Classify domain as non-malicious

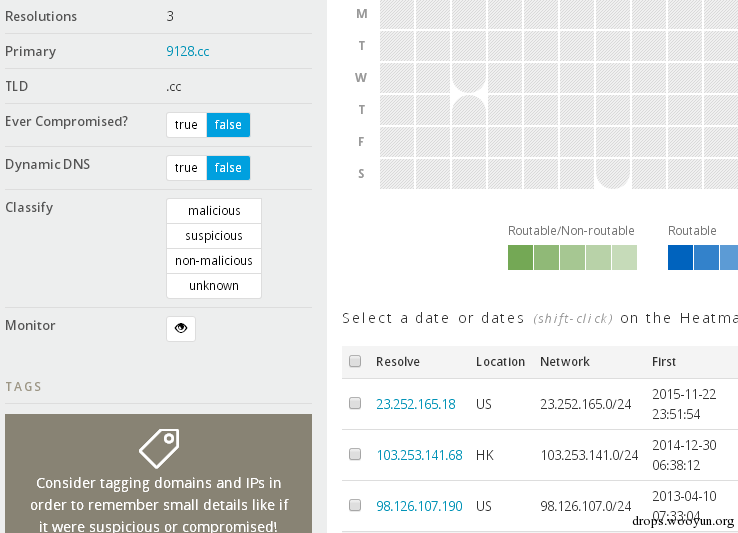click(214, 261)
